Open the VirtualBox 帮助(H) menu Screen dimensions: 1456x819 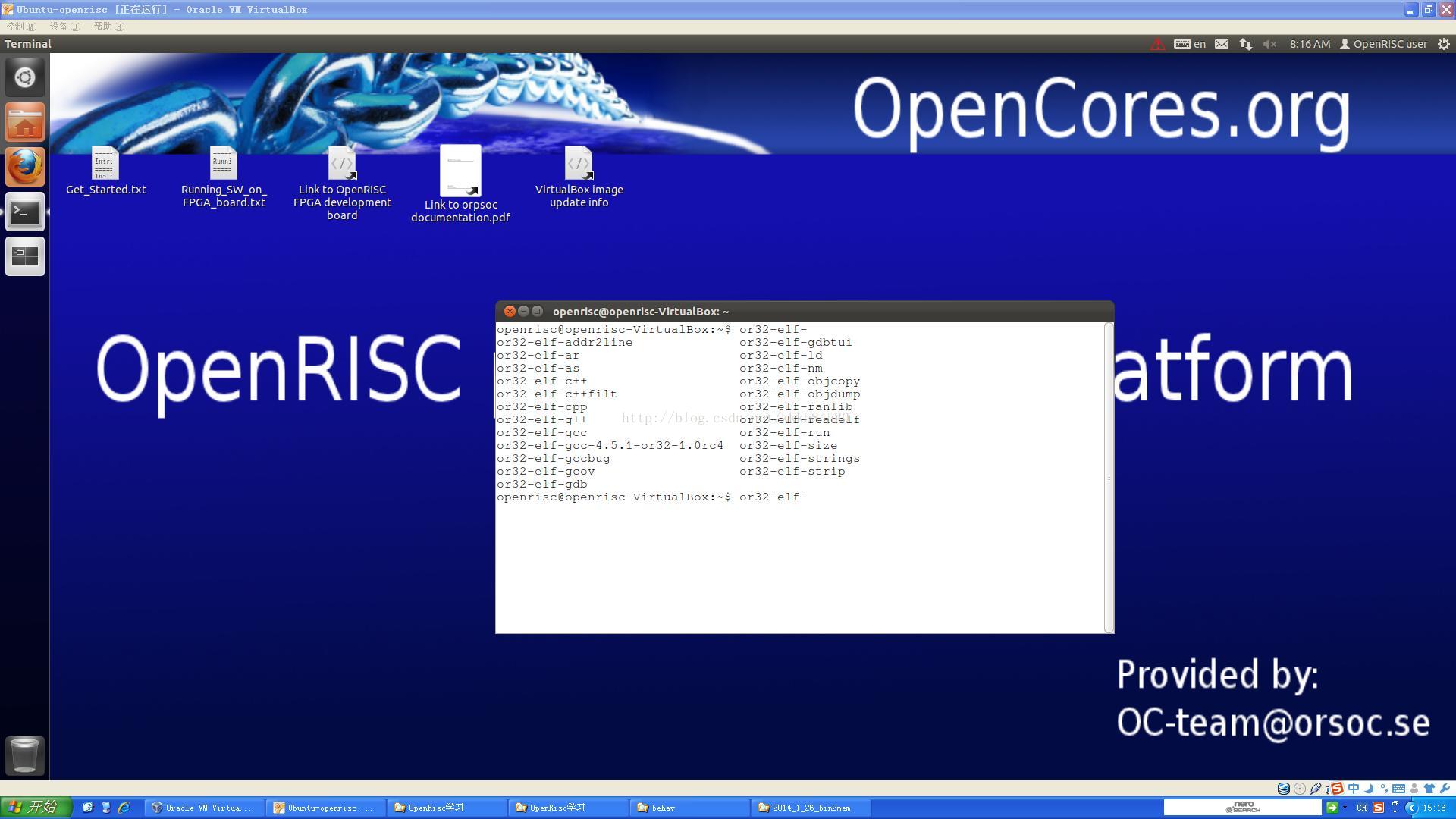(x=108, y=27)
